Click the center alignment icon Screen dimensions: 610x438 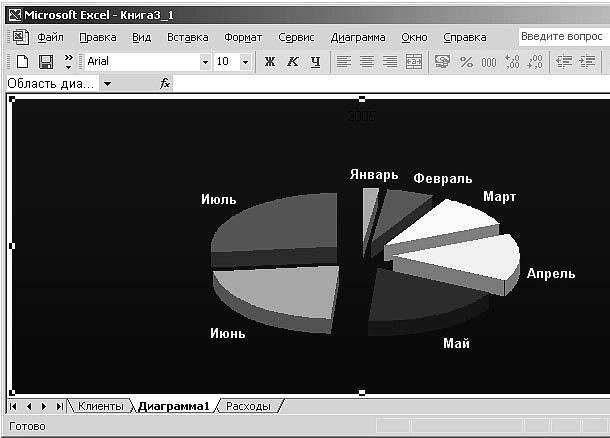coord(367,62)
